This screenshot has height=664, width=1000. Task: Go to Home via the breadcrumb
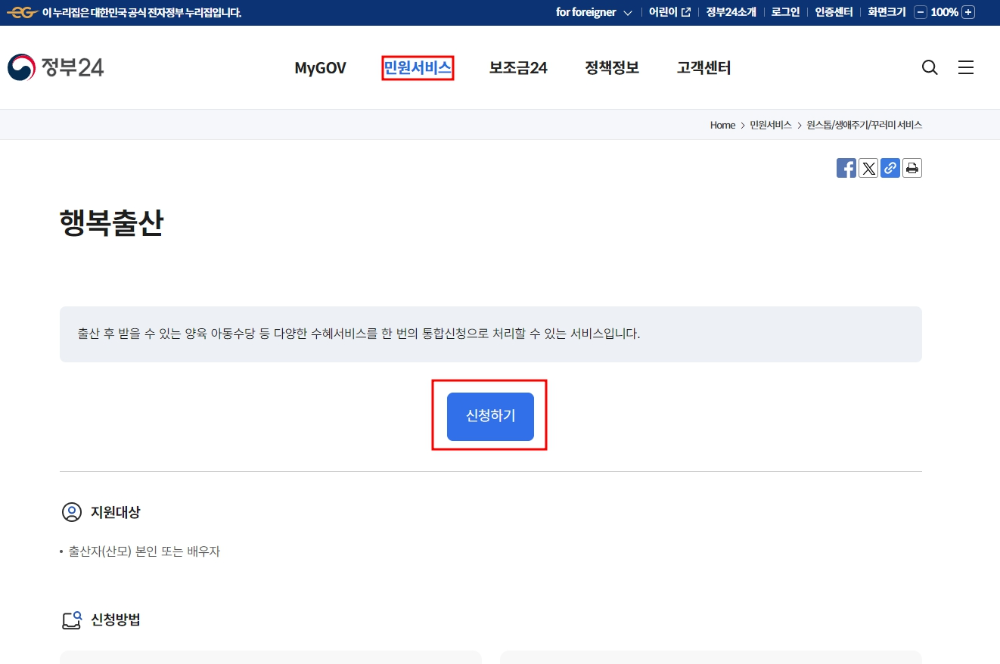tap(722, 125)
